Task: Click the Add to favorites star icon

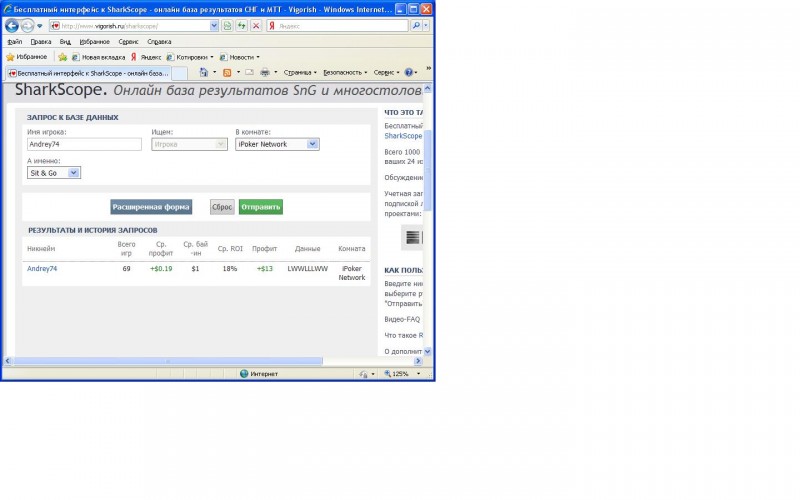Action: click(x=62, y=57)
